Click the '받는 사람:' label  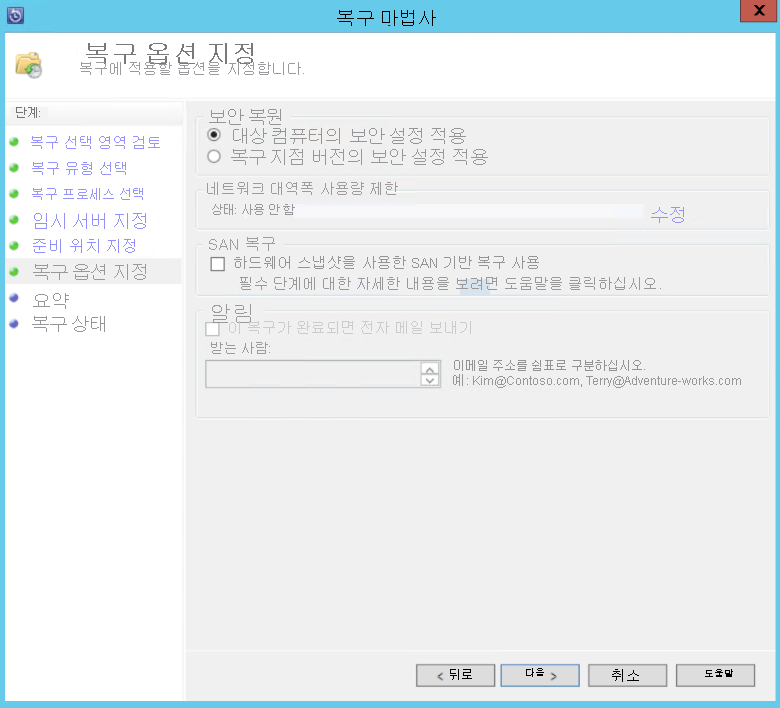[x=240, y=348]
